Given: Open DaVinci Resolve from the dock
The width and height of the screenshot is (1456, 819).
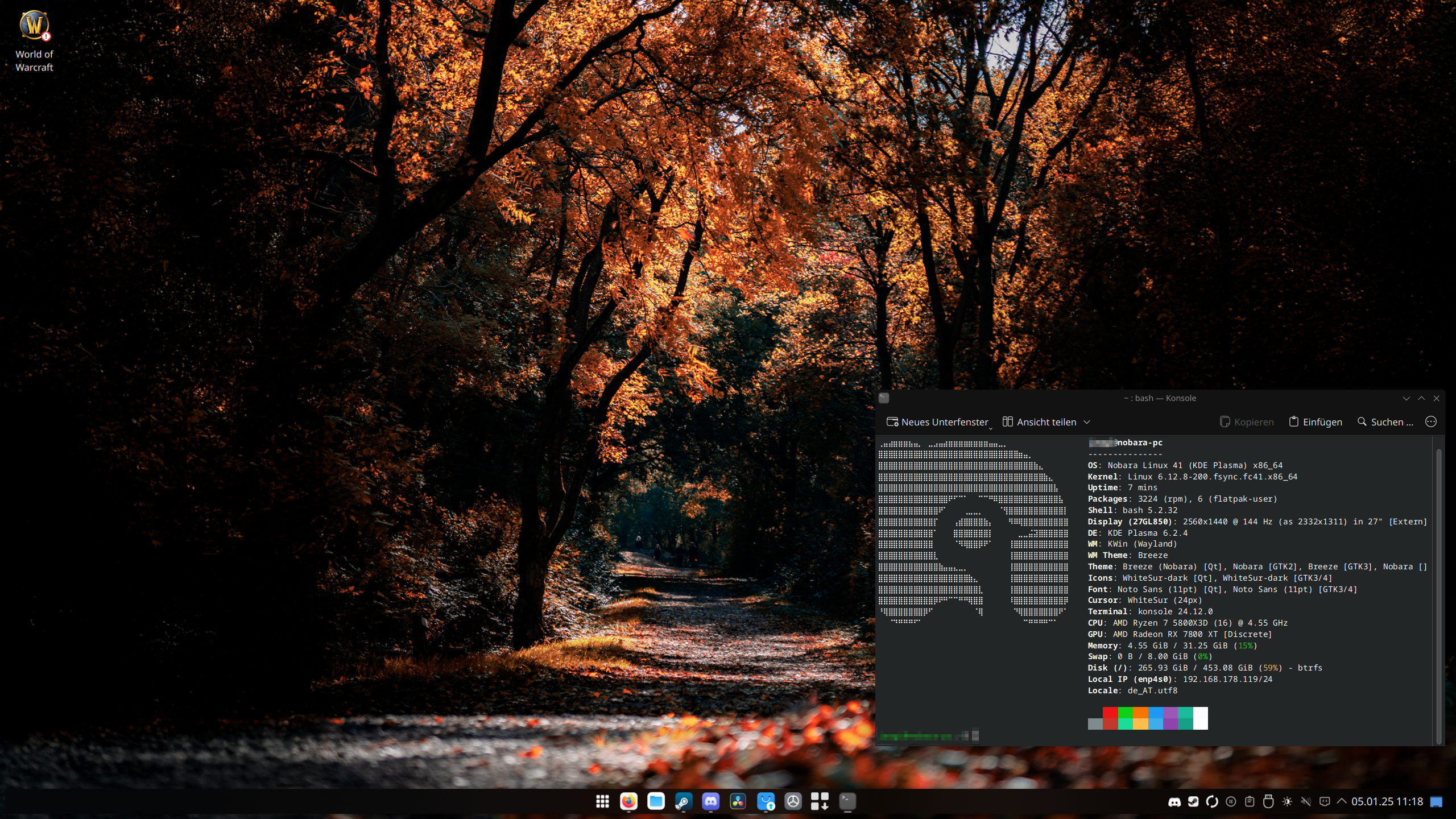Looking at the screenshot, I should tap(738, 801).
